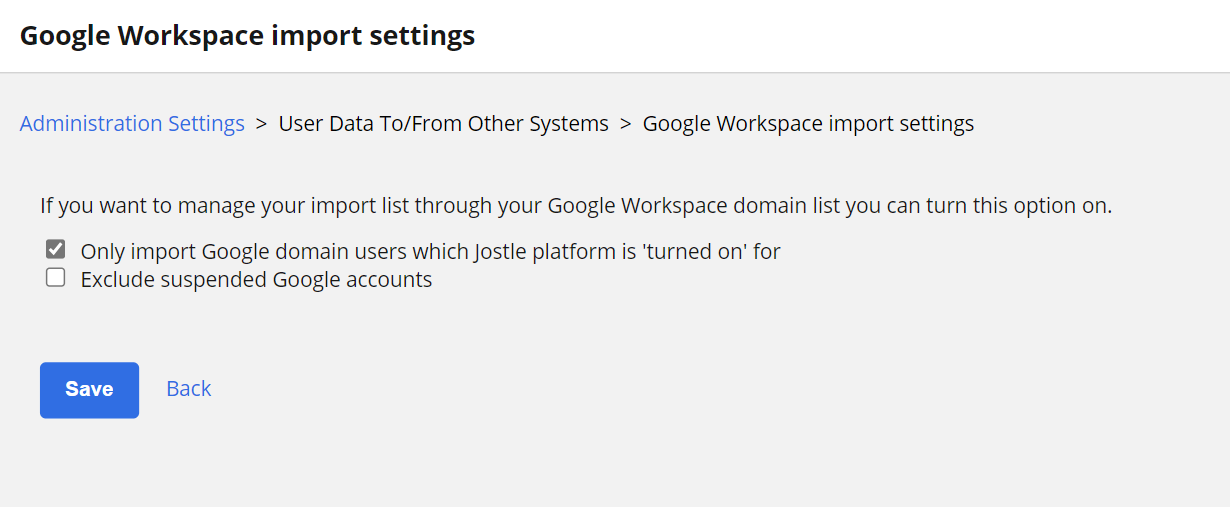Go back using the Back link
This screenshot has width=1230, height=507.
189,389
